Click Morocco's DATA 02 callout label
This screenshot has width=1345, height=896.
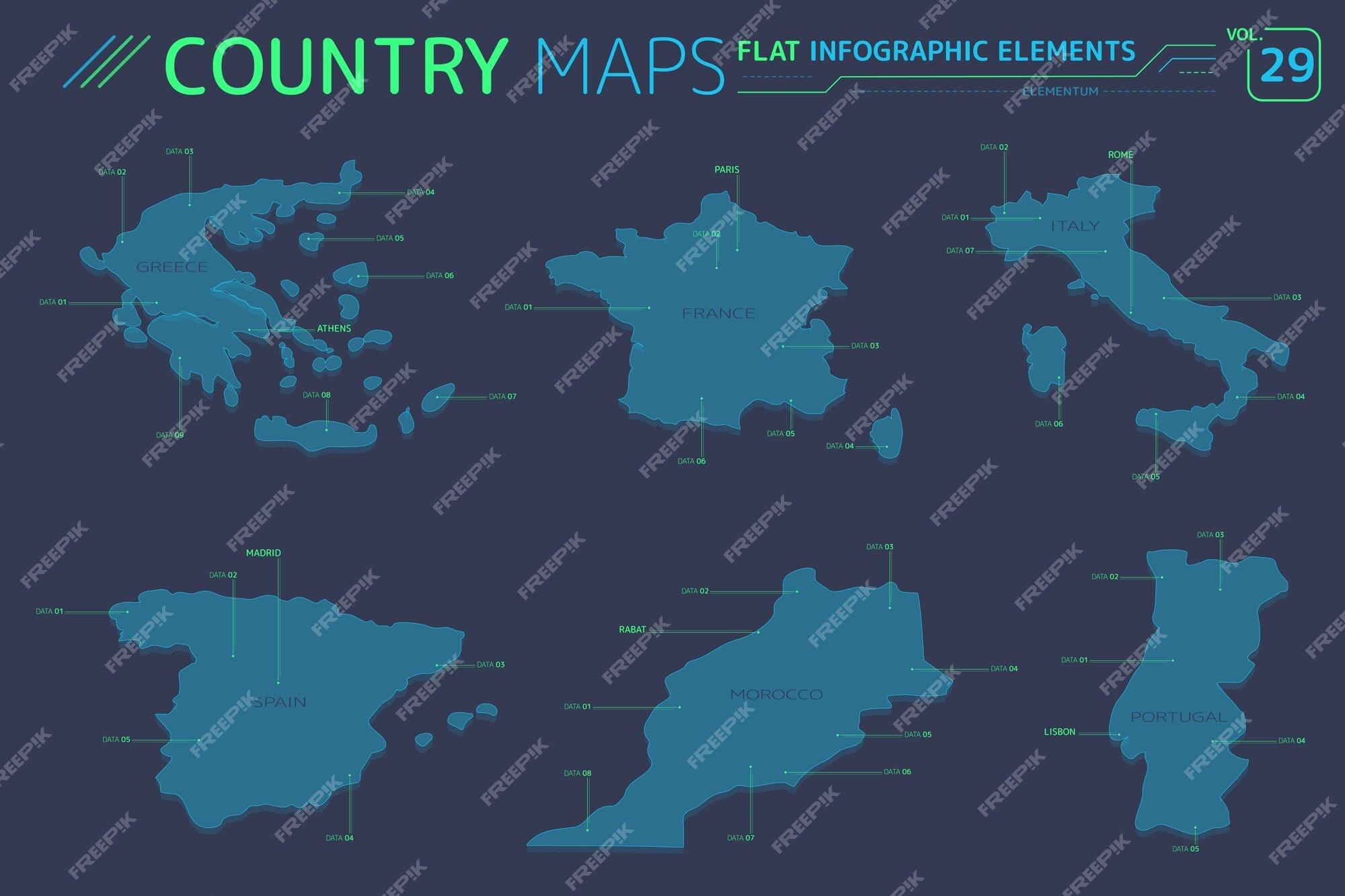[x=695, y=592]
